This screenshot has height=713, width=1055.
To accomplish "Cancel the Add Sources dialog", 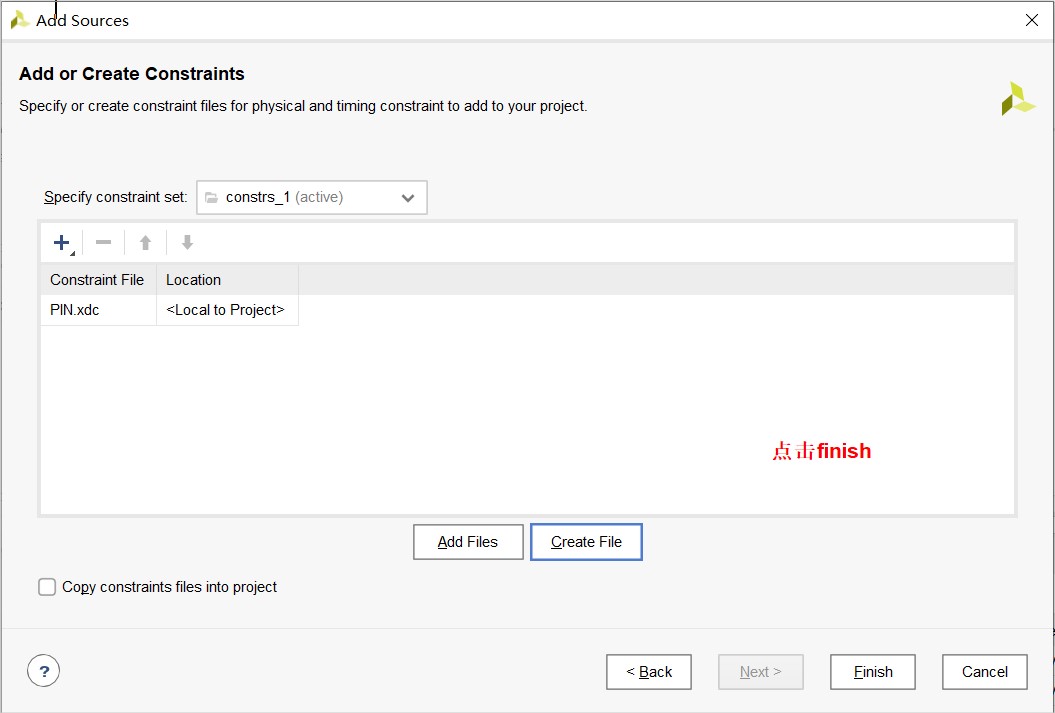I will click(x=984, y=672).
